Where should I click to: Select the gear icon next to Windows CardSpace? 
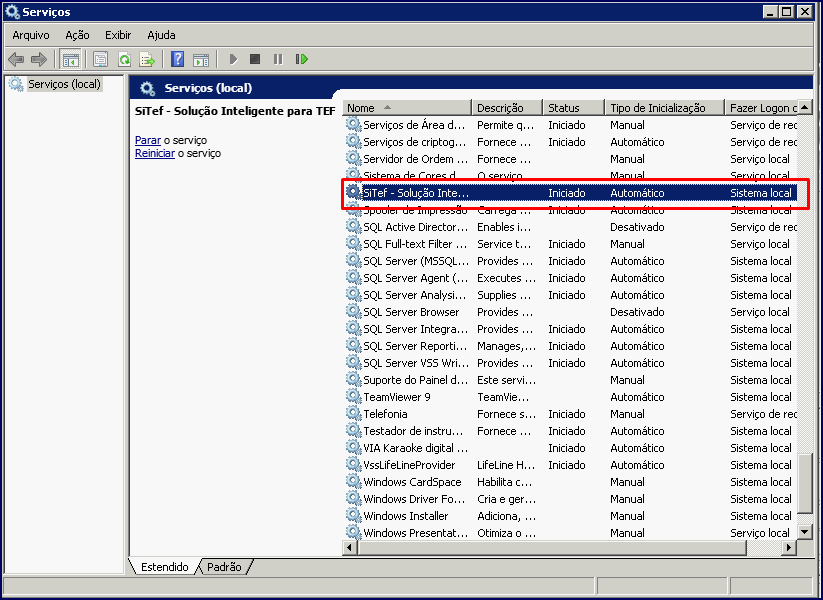pyautogui.click(x=354, y=481)
